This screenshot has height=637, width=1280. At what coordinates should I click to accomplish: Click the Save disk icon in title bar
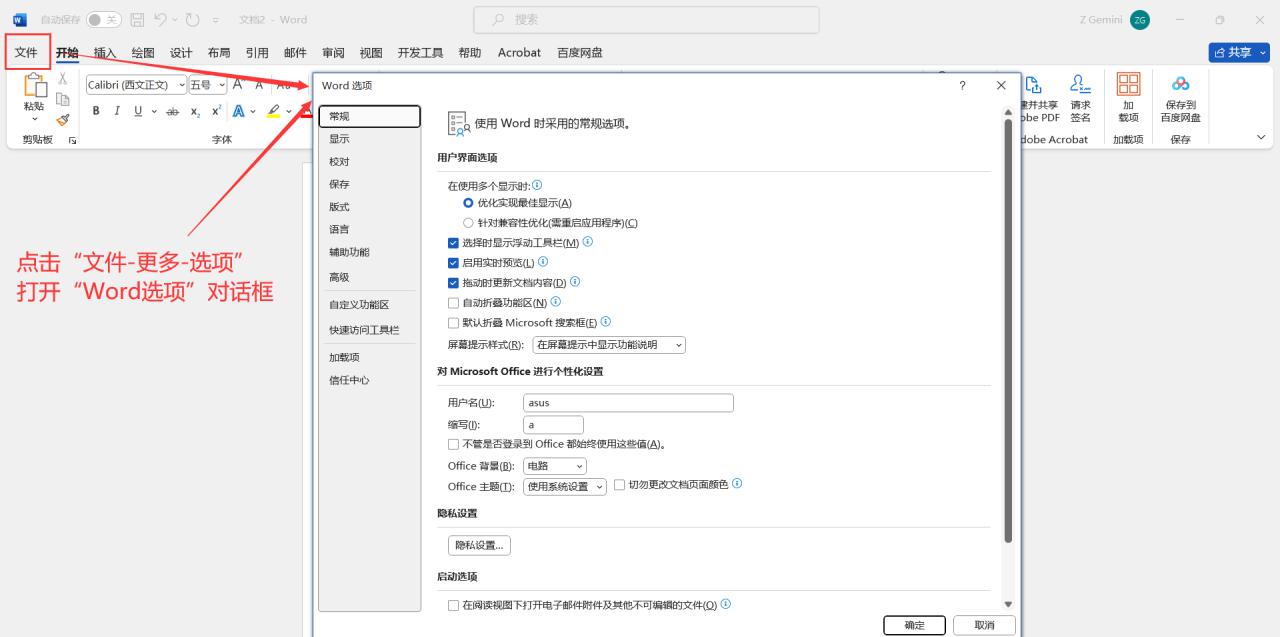[x=138, y=19]
